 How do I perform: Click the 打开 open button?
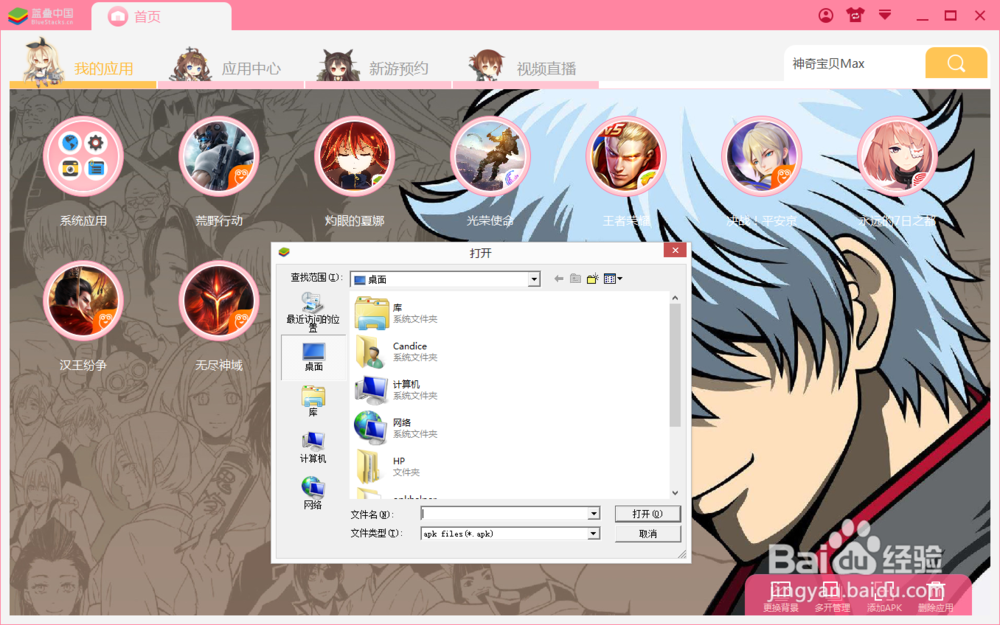click(647, 513)
